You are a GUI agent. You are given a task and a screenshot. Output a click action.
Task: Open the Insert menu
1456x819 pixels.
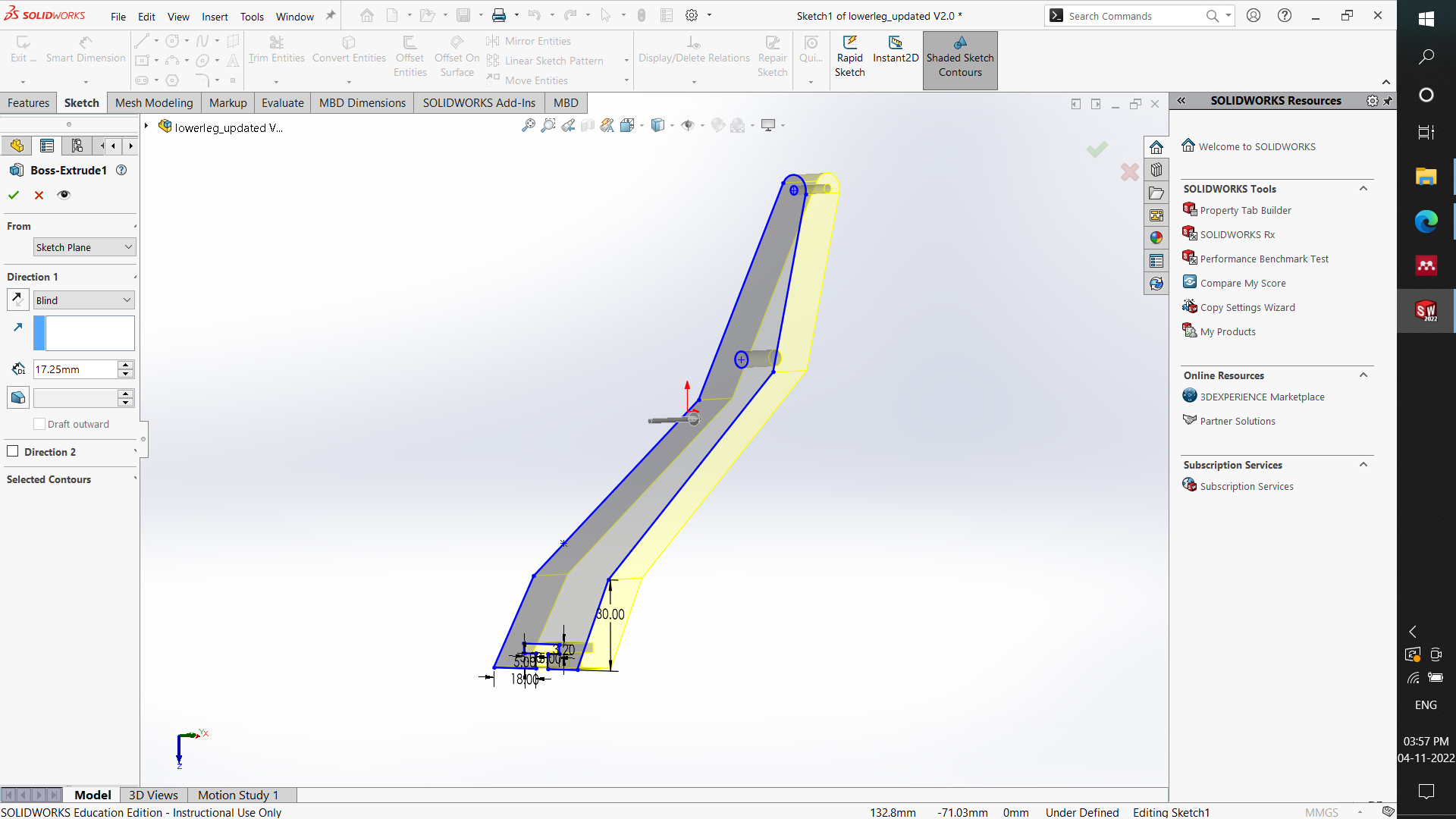[215, 17]
